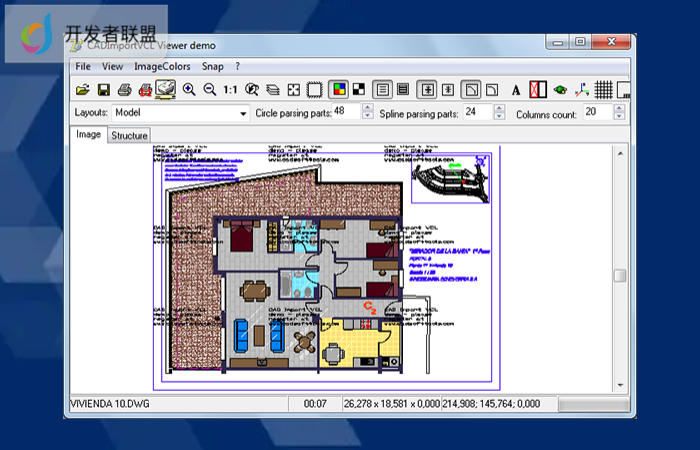
Task: Switch to the Structure tab
Action: click(129, 135)
